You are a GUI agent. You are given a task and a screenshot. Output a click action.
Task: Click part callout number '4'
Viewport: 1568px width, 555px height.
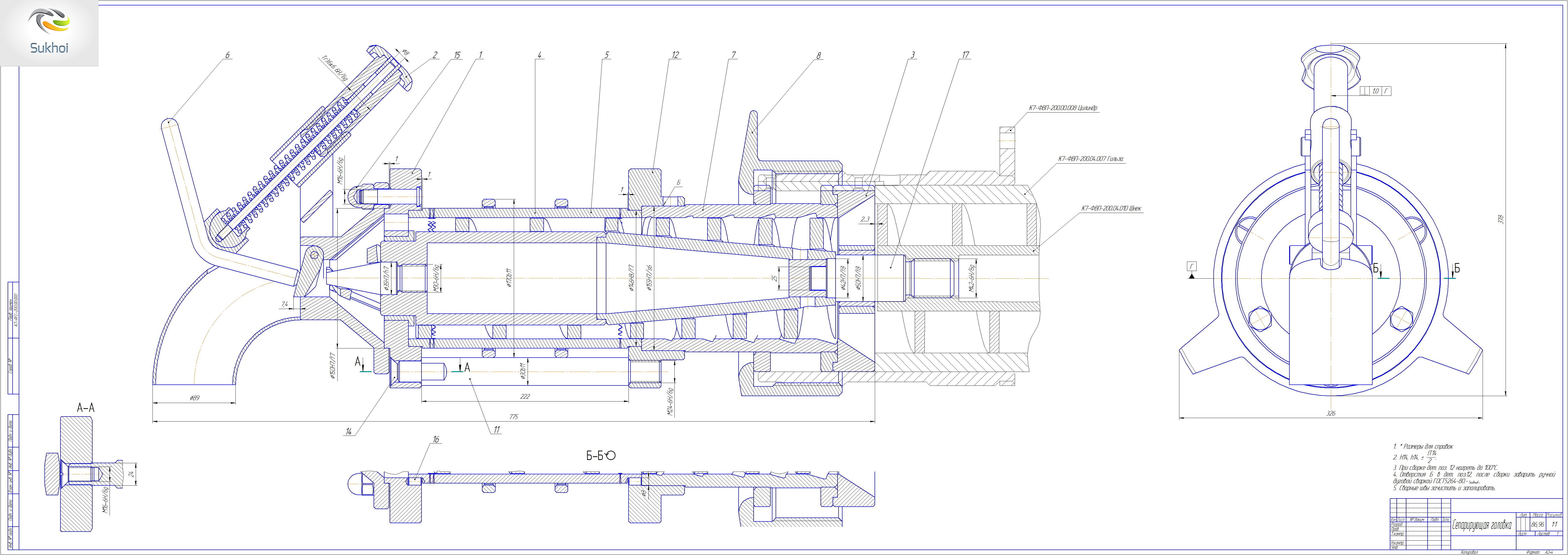539,55
